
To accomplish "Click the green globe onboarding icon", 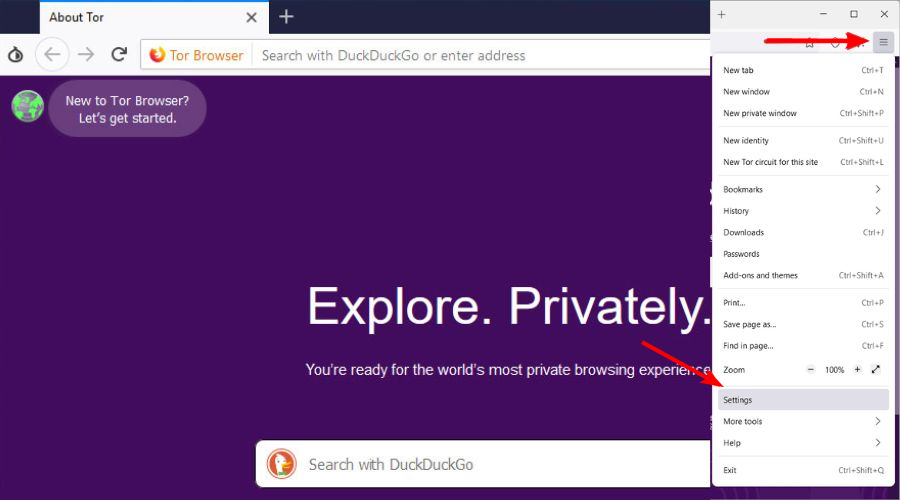I will tap(28, 106).
